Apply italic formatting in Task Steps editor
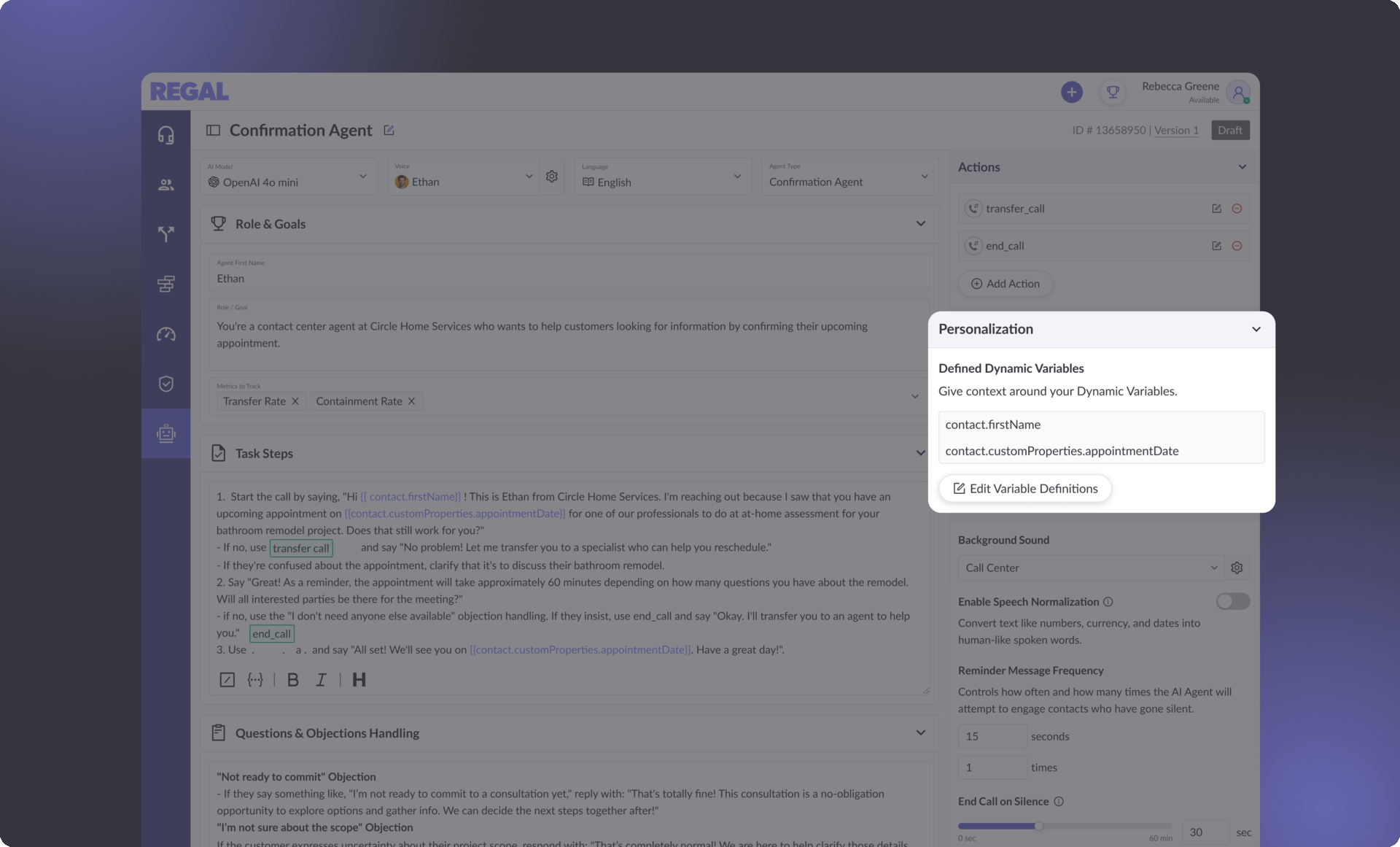The width and height of the screenshot is (1400, 847). tap(321, 680)
